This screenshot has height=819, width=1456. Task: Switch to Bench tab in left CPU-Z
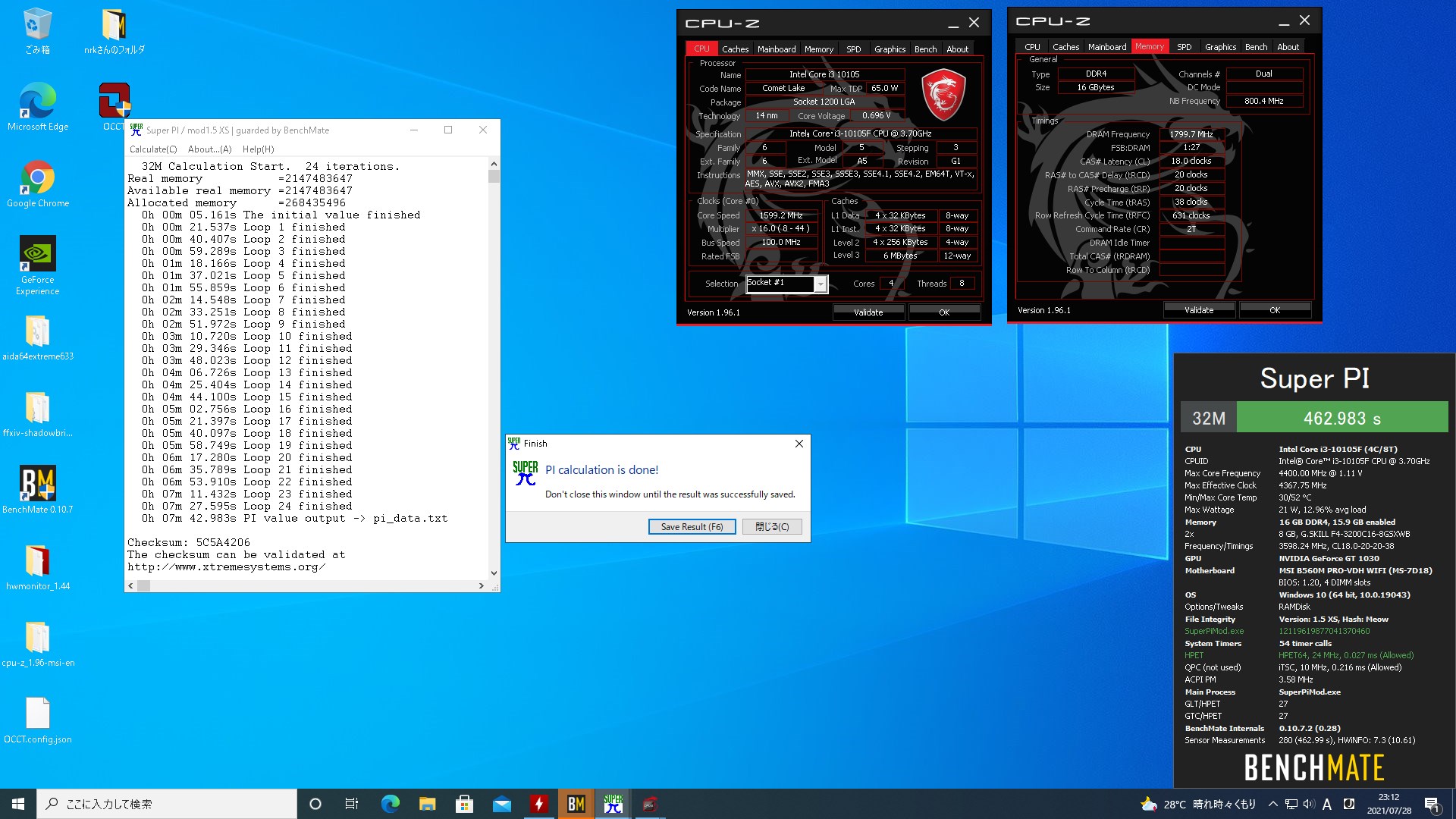click(x=925, y=49)
